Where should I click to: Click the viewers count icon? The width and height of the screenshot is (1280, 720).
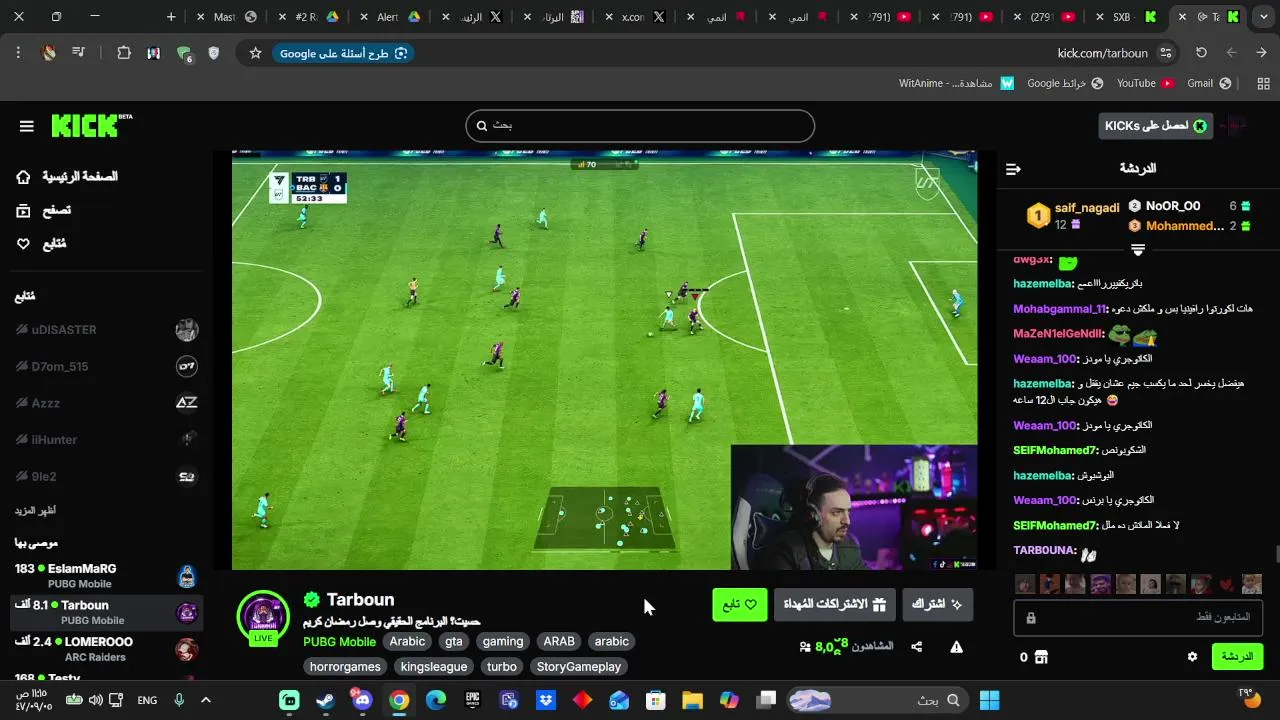805,647
